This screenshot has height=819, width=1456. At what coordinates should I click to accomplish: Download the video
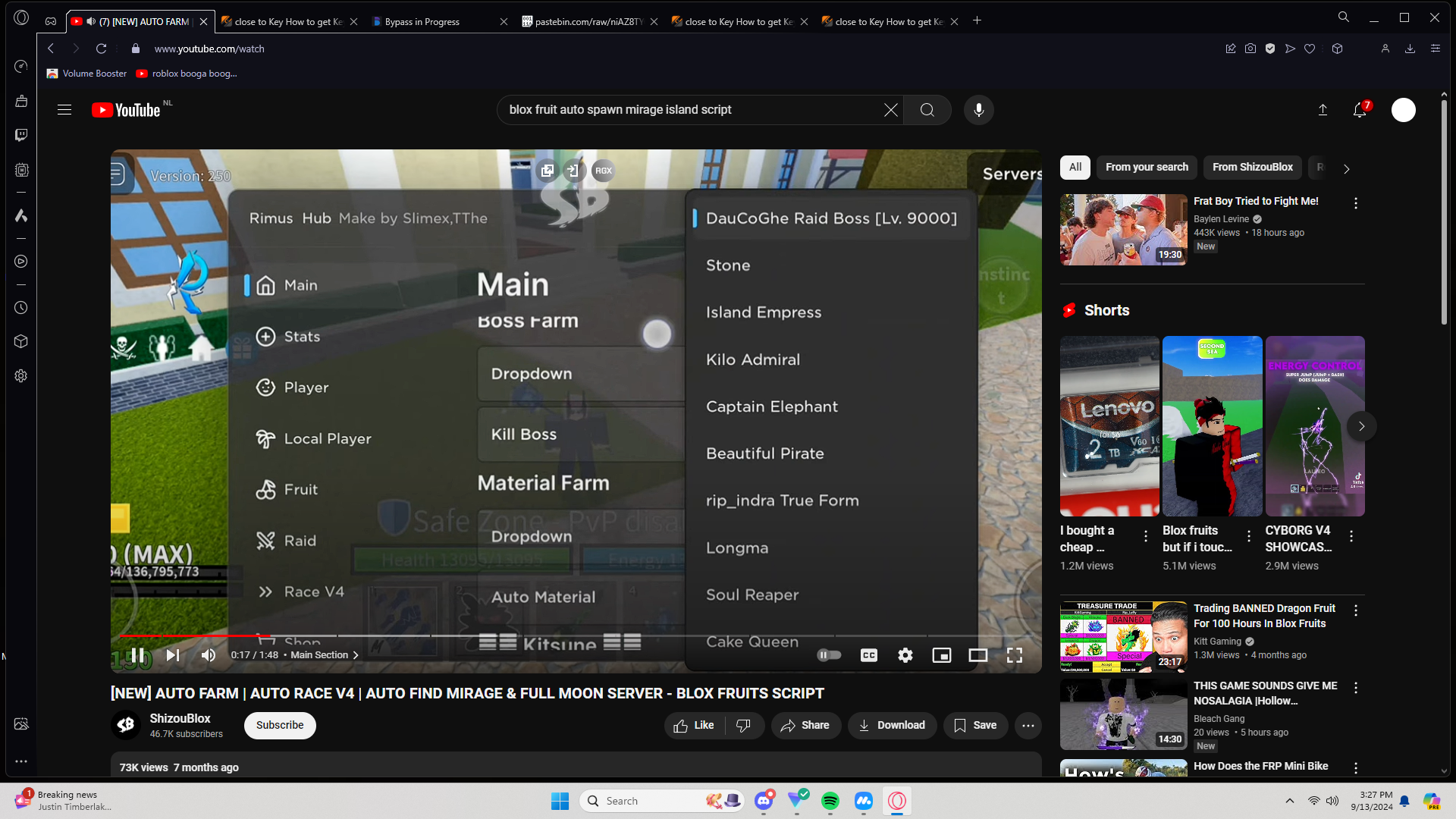point(892,726)
